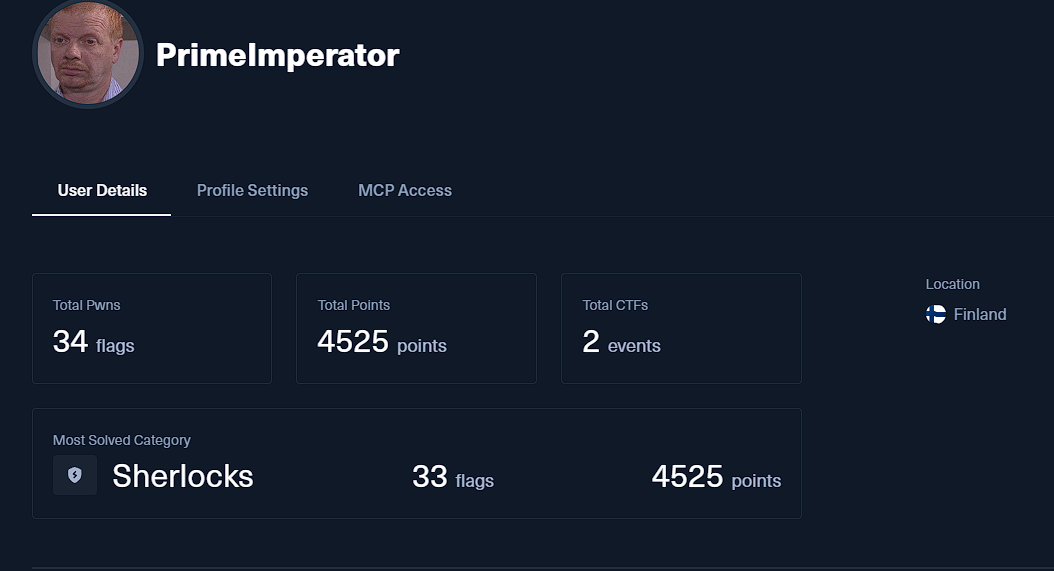Click the Total CTFs label
This screenshot has width=1054, height=571.
616,305
